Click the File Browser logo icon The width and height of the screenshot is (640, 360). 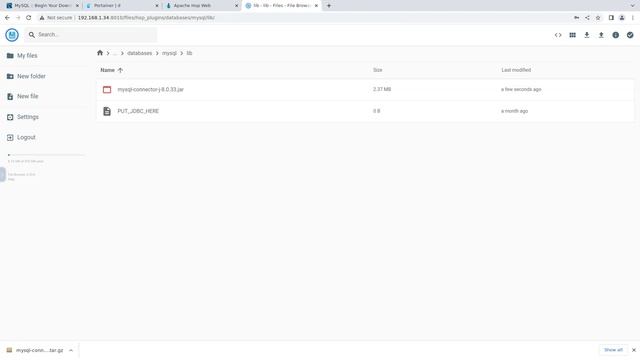coord(12,35)
